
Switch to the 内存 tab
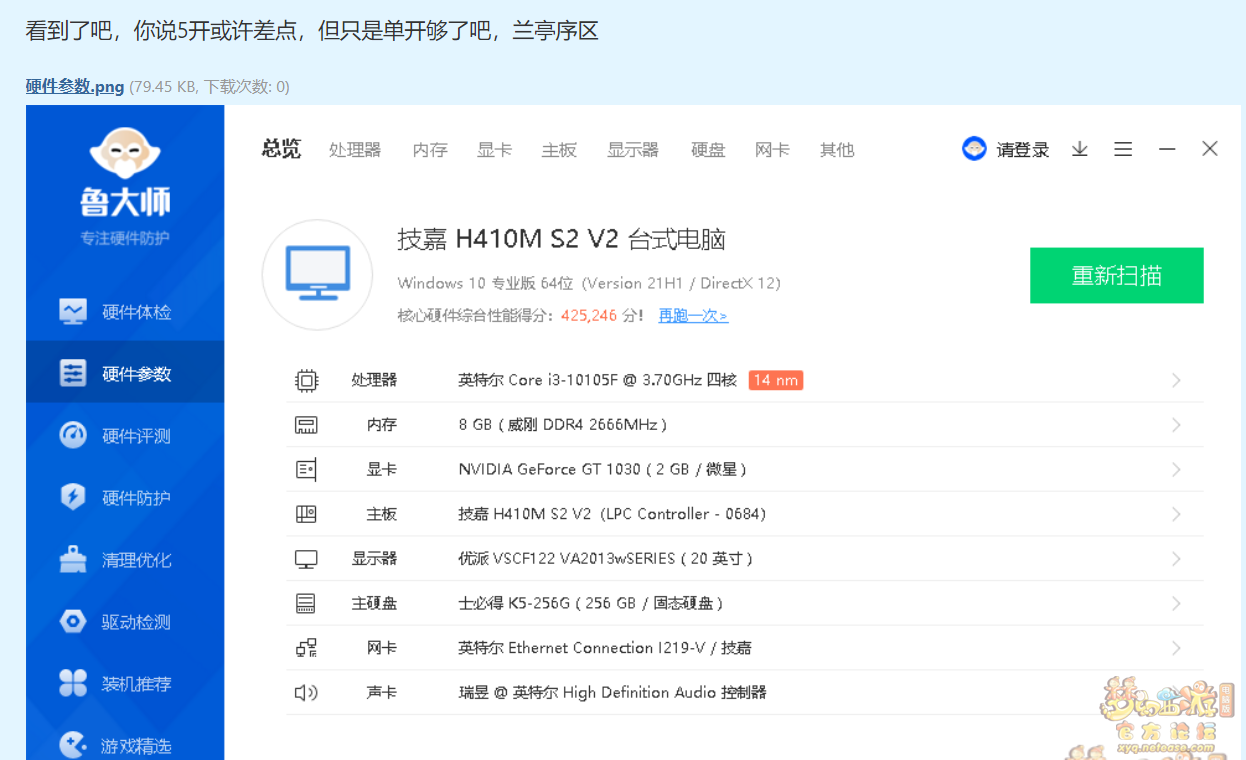point(430,150)
